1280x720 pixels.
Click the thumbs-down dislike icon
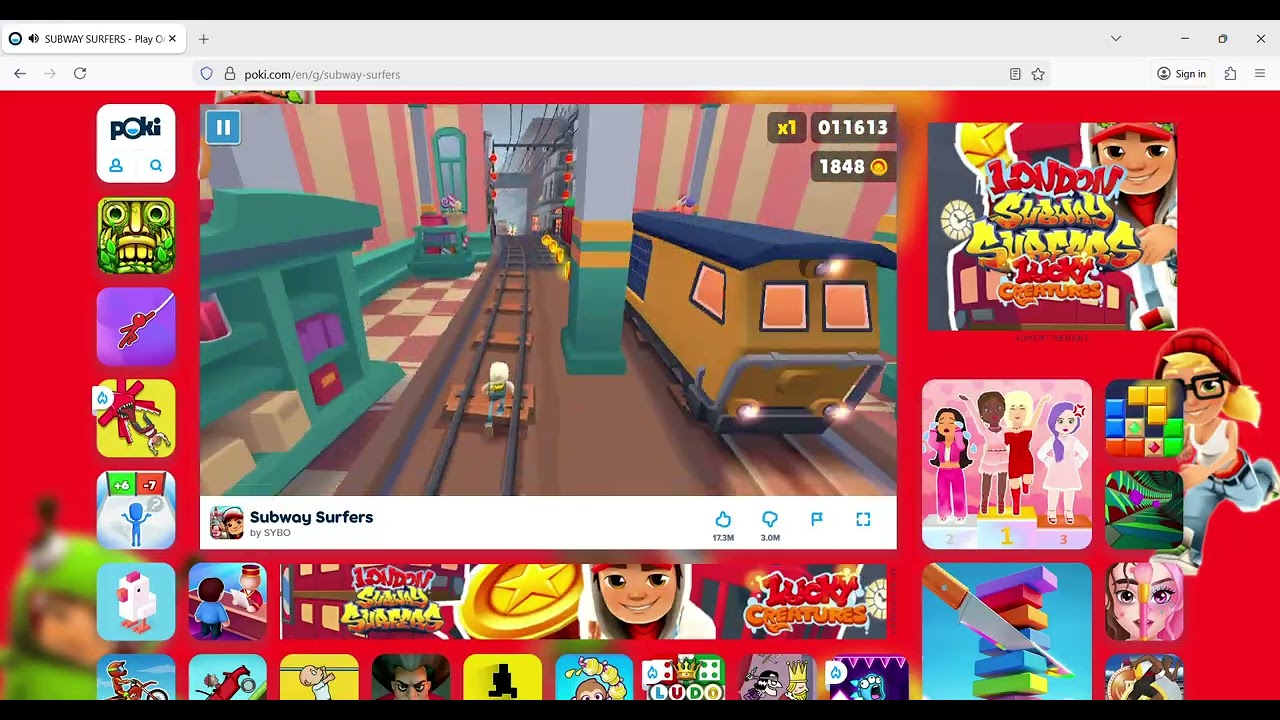tap(770, 519)
